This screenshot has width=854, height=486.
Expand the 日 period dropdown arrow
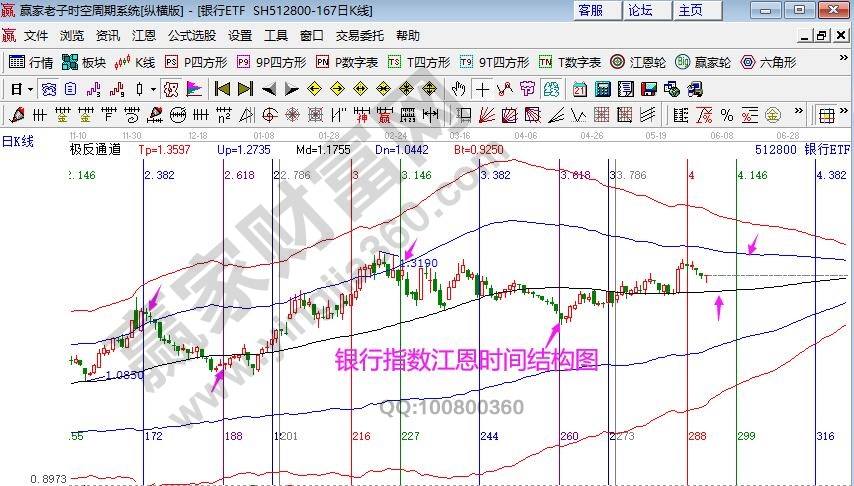point(30,88)
